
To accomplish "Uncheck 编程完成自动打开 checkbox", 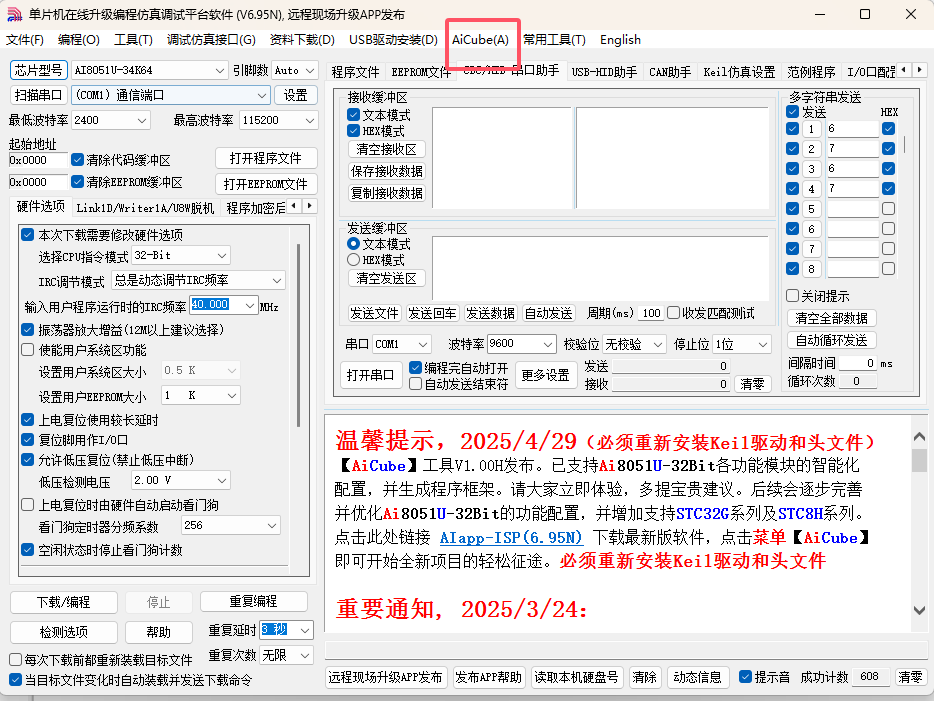I will (x=416, y=368).
